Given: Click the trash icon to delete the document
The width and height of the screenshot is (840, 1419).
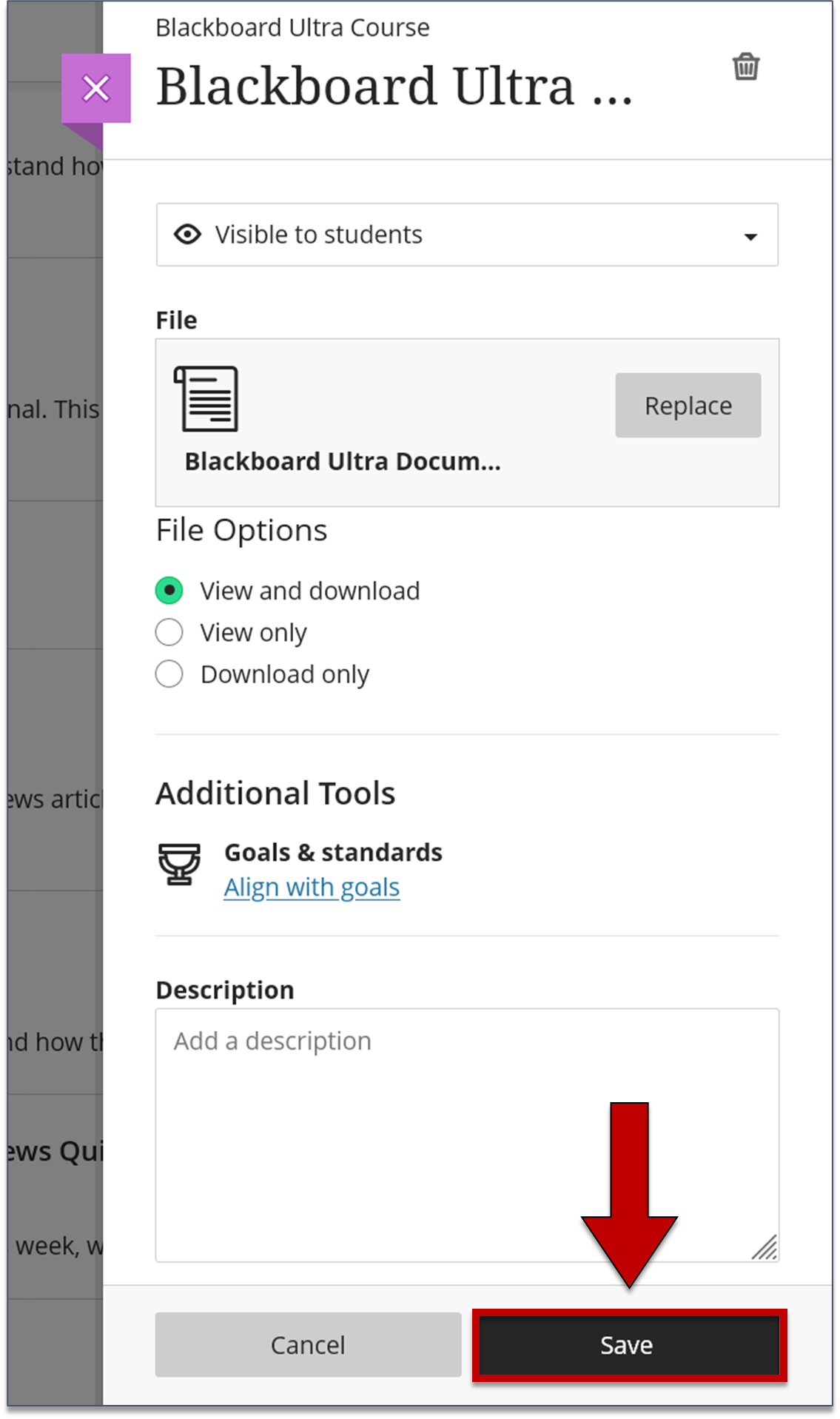Looking at the screenshot, I should tap(746, 67).
